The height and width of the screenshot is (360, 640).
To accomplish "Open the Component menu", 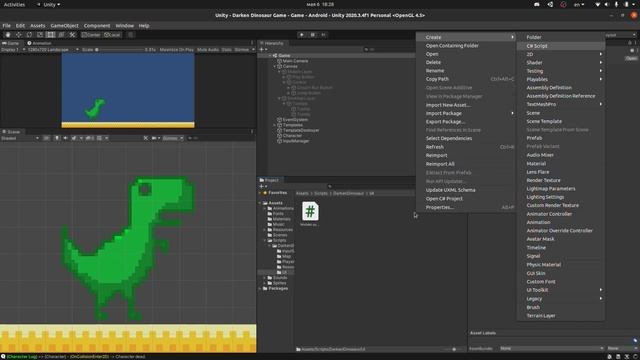I will click(97, 25).
